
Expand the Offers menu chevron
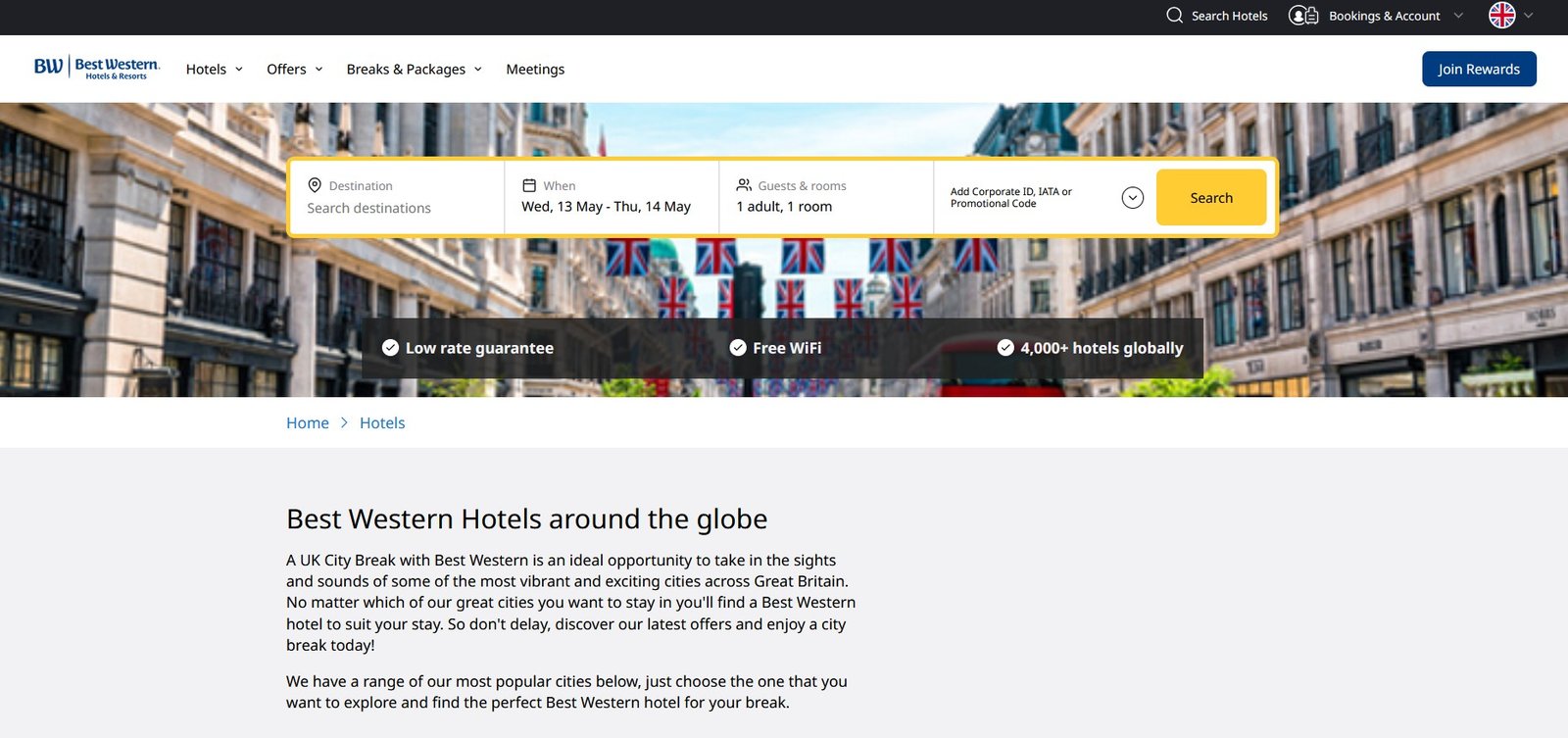point(318,70)
